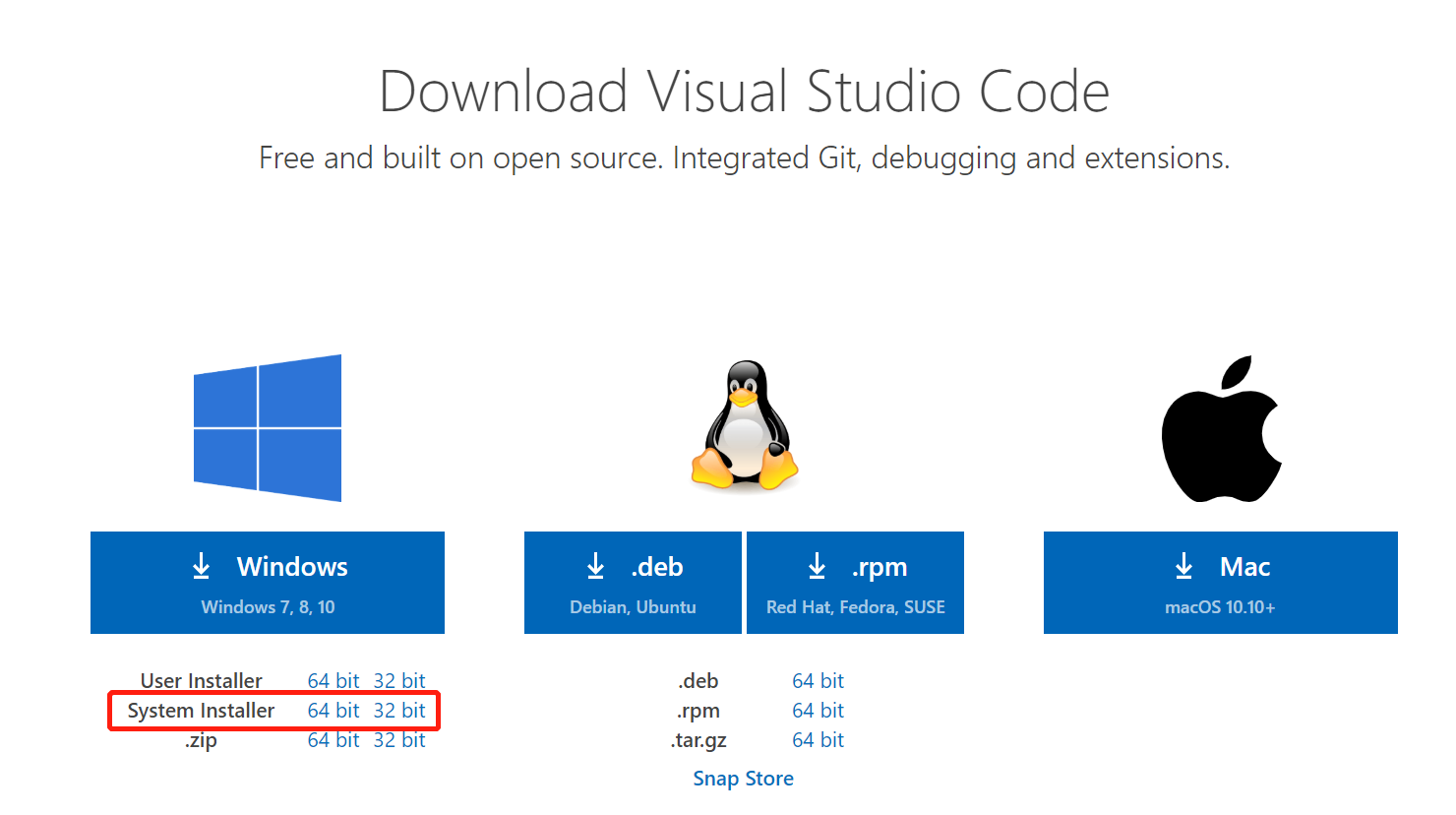Click the 'Download Visual Studio Code' heading
The width and height of the screenshot is (1456, 815).
745,92
